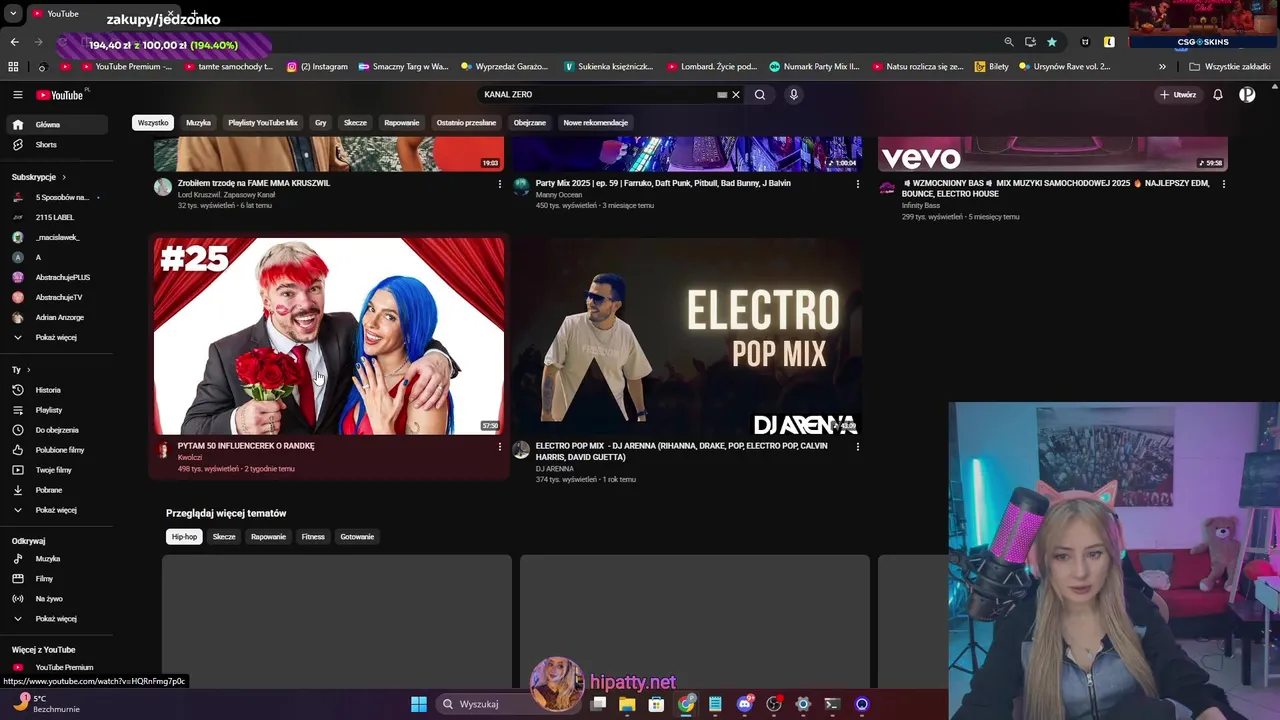Open Chrome tab search dropdown arrow
Image resolution: width=1280 pixels, height=720 pixels.
[x=13, y=14]
